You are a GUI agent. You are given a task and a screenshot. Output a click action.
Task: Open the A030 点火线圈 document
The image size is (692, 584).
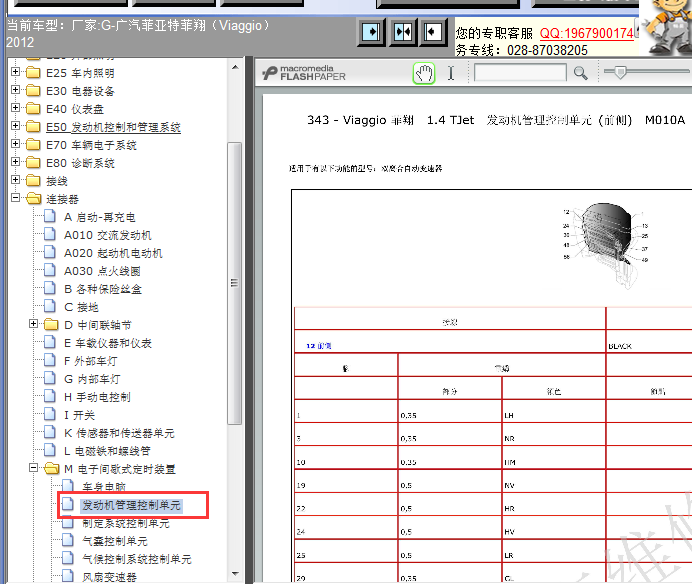coord(102,271)
